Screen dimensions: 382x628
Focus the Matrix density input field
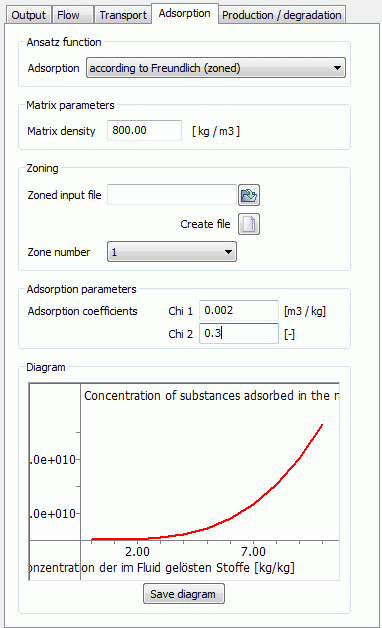pyautogui.click(x=144, y=130)
